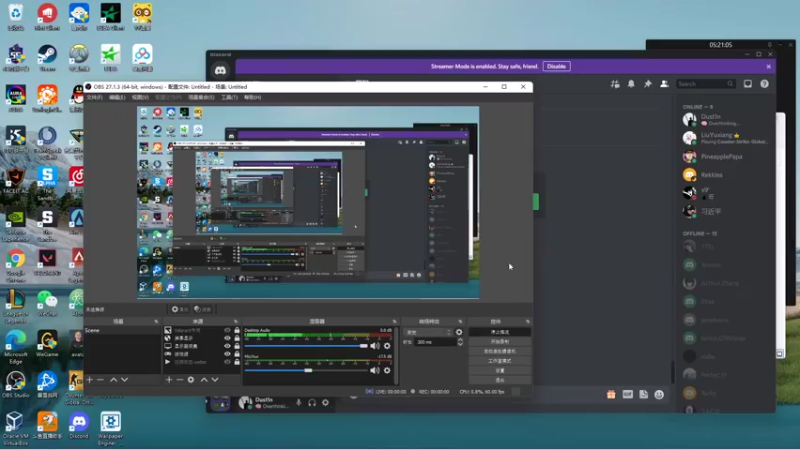The width and height of the screenshot is (800, 450).
Task: Open Discord threads icon in header
Action: pyautogui.click(x=615, y=84)
